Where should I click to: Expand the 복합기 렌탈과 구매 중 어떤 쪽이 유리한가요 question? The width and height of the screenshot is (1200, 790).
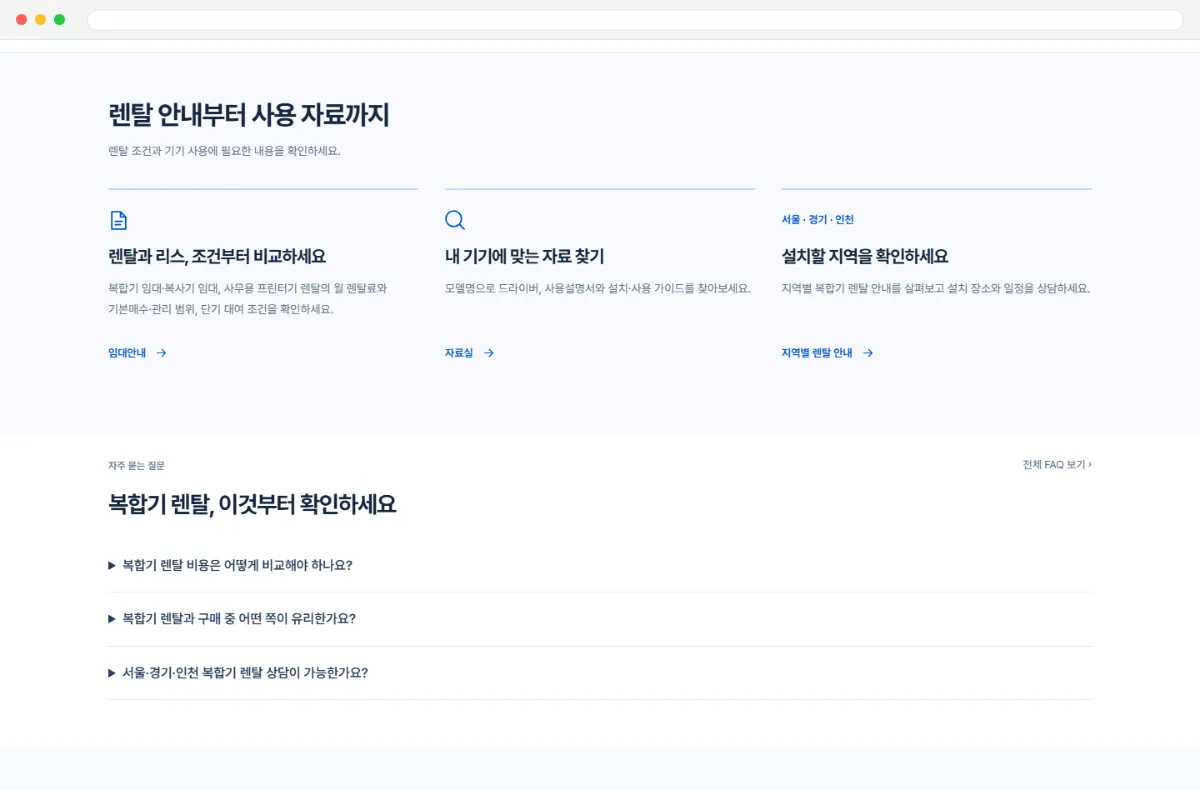[600, 619]
